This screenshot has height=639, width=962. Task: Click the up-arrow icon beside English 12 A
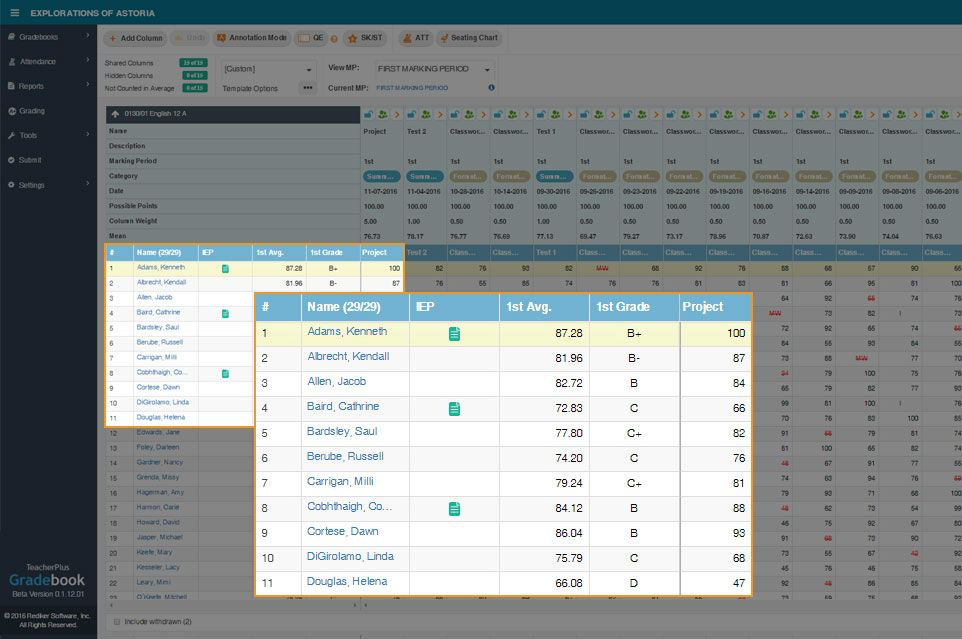click(115, 114)
